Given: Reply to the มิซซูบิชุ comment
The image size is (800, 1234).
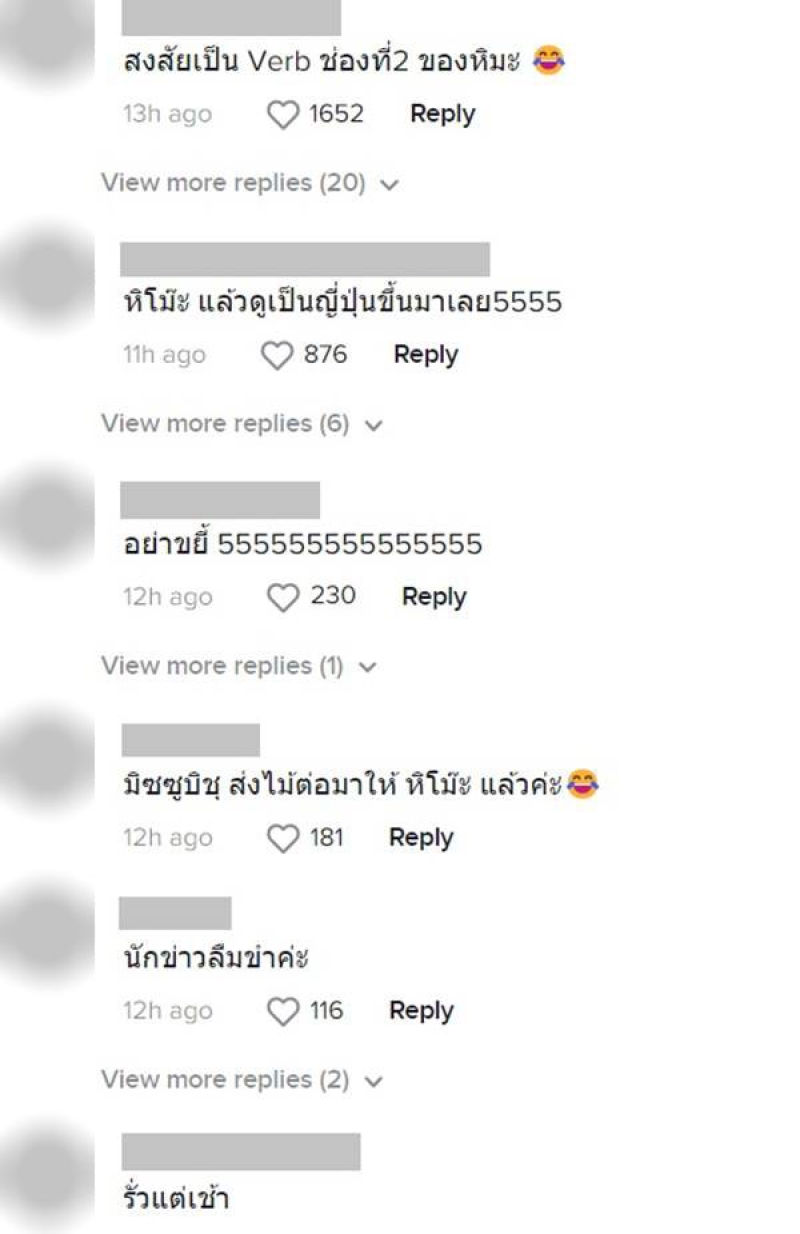Looking at the screenshot, I should [421, 838].
